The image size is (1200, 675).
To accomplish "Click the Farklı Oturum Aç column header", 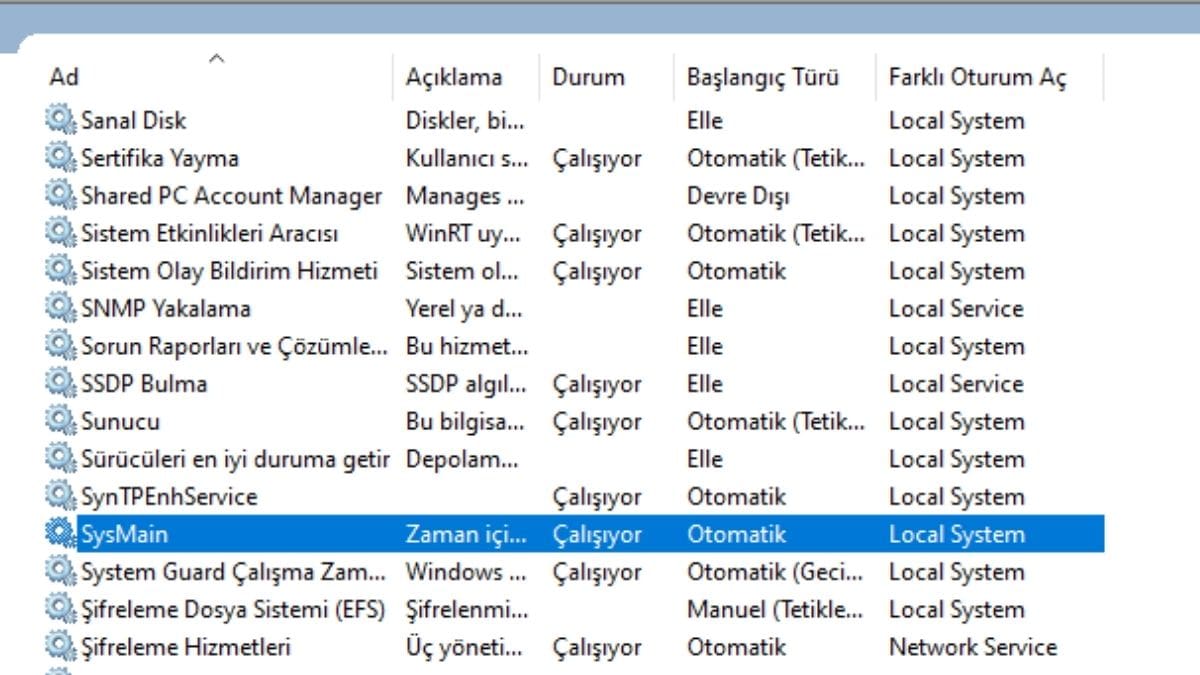I will [978, 77].
